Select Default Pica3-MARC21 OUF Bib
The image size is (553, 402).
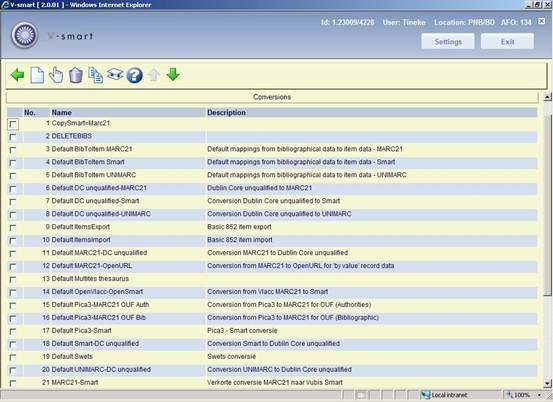[98, 317]
